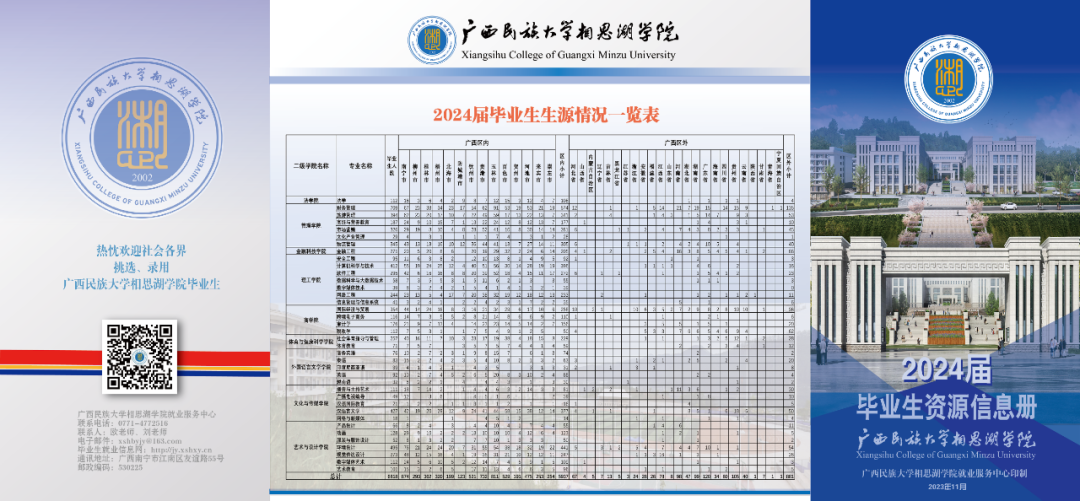Click the 广西区外 header cell
Viewport: 1080px width, 501px height.
pos(675,141)
